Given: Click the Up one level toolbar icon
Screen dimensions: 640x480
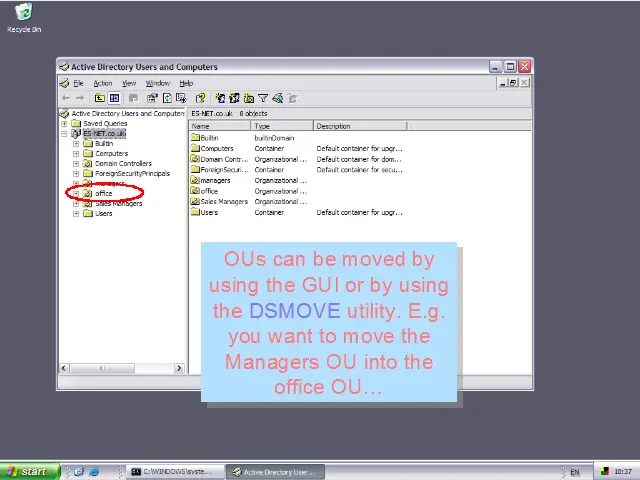Looking at the screenshot, I should 100,98.
